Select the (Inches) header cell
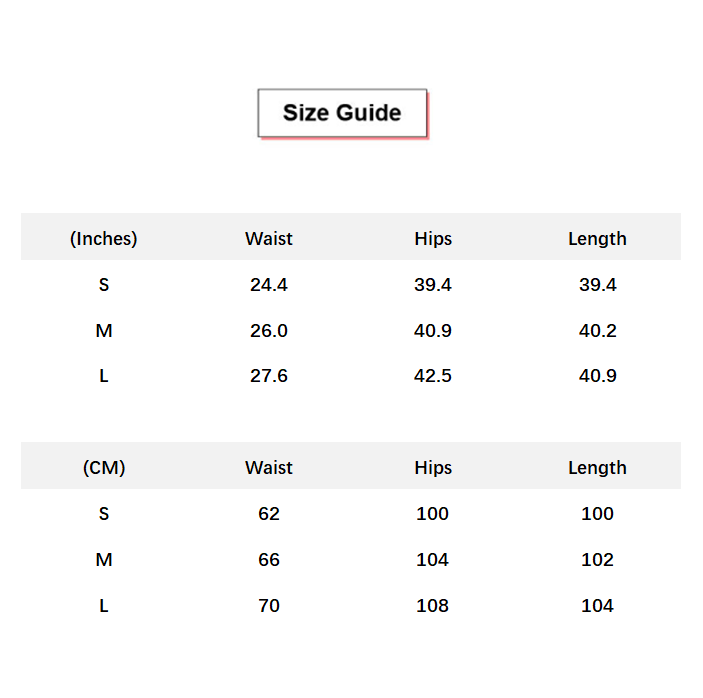Viewport: 703px width, 698px height. (104, 238)
